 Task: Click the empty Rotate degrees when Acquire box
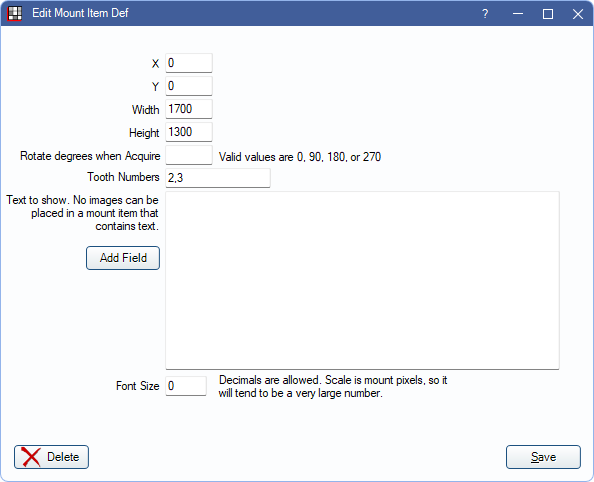tap(189, 155)
